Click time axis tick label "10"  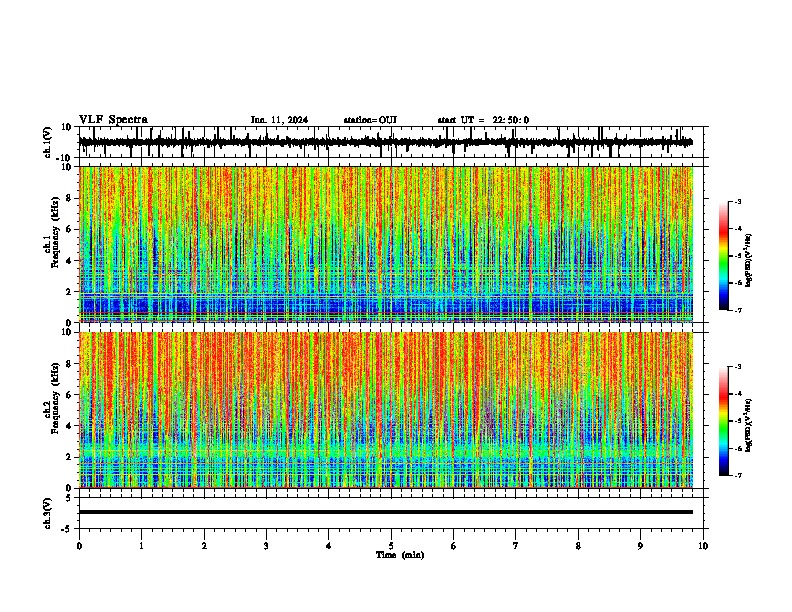click(703, 546)
